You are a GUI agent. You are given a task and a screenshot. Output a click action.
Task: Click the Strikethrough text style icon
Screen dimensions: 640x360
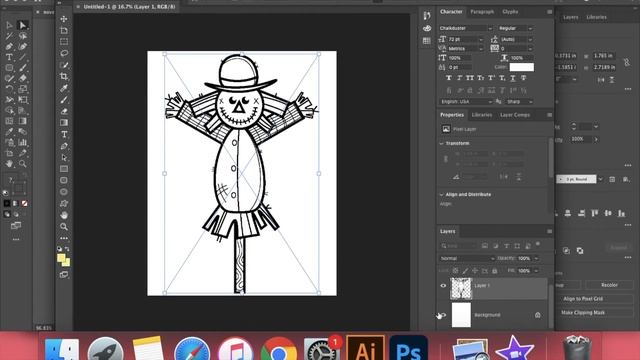(524, 78)
